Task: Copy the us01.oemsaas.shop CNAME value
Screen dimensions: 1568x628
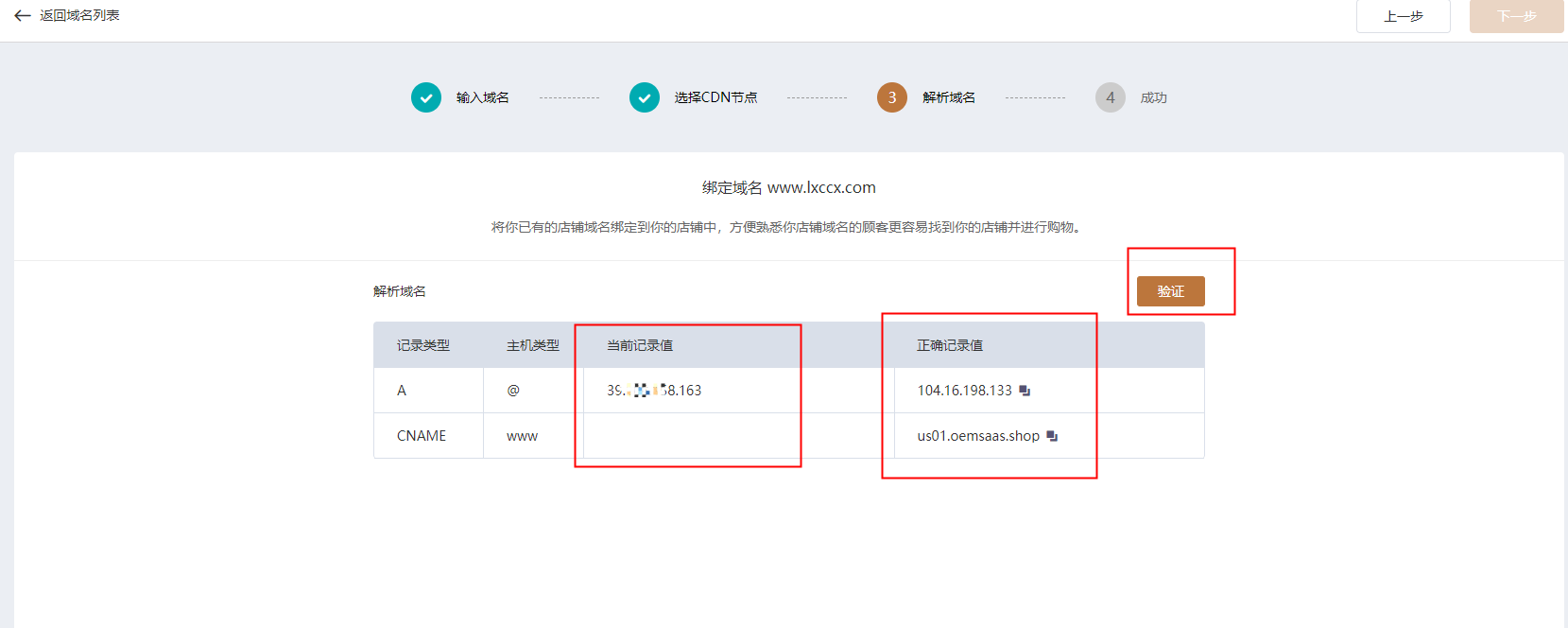Action: (x=1052, y=436)
